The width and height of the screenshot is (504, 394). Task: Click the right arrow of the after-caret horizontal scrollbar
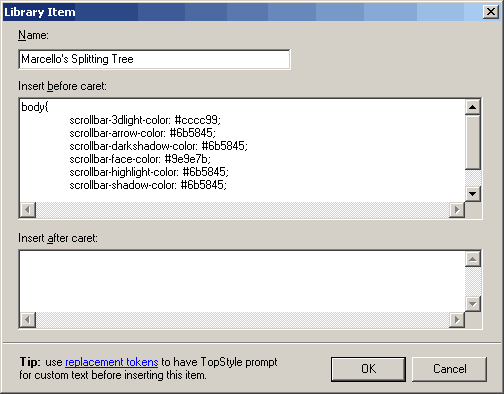457,320
